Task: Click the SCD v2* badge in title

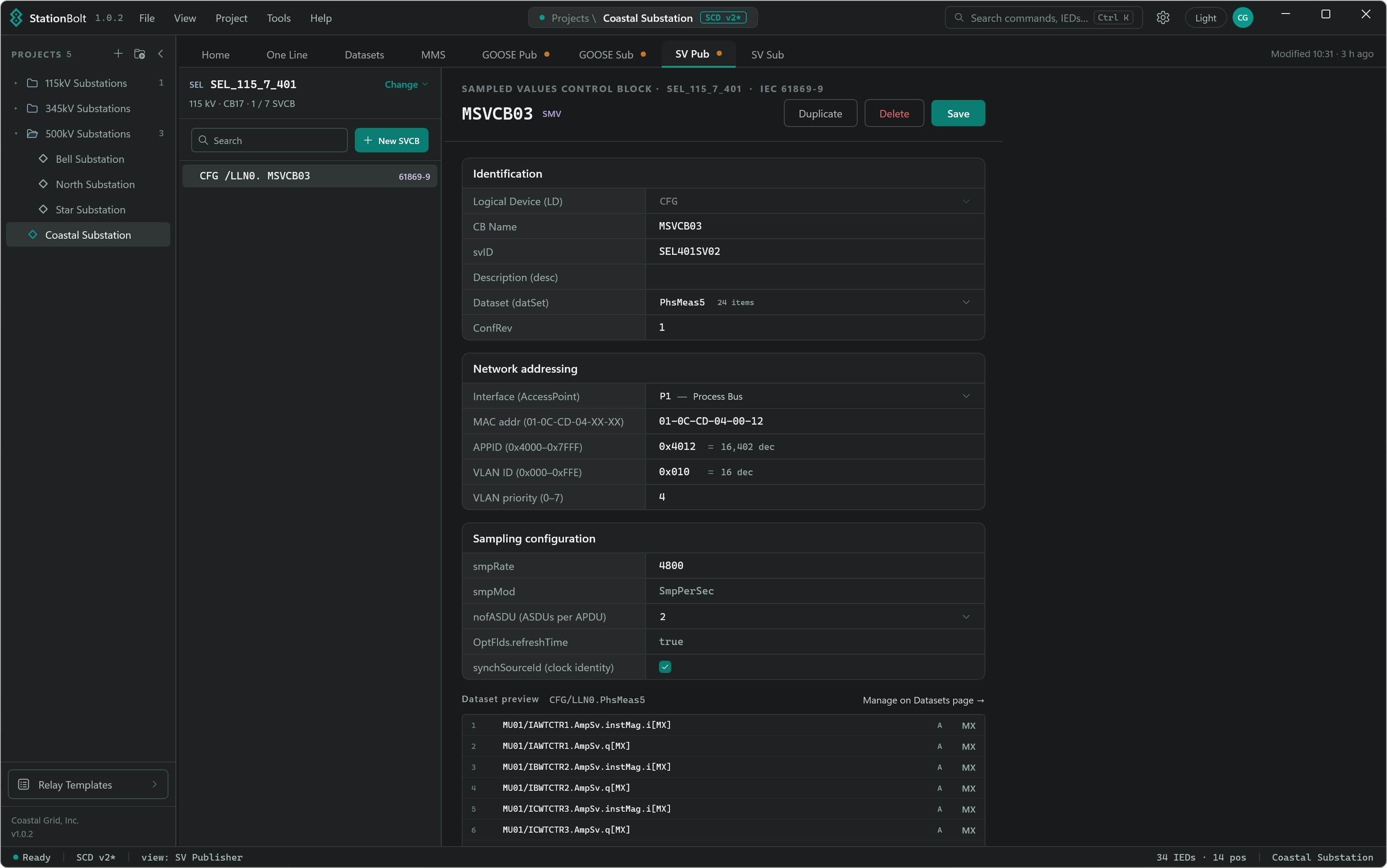Action: (723, 18)
